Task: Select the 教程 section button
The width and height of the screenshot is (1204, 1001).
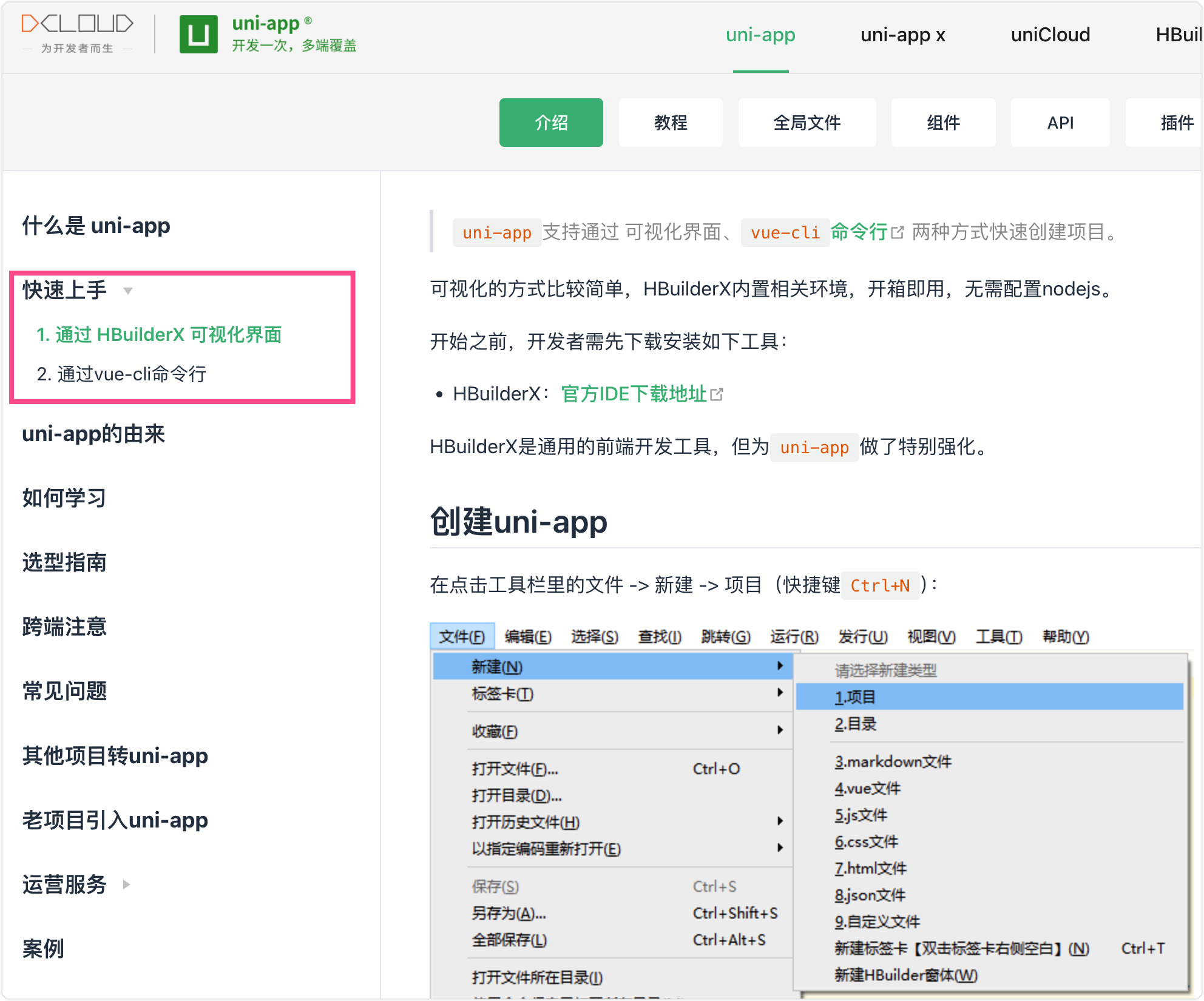Action: pyautogui.click(x=671, y=123)
